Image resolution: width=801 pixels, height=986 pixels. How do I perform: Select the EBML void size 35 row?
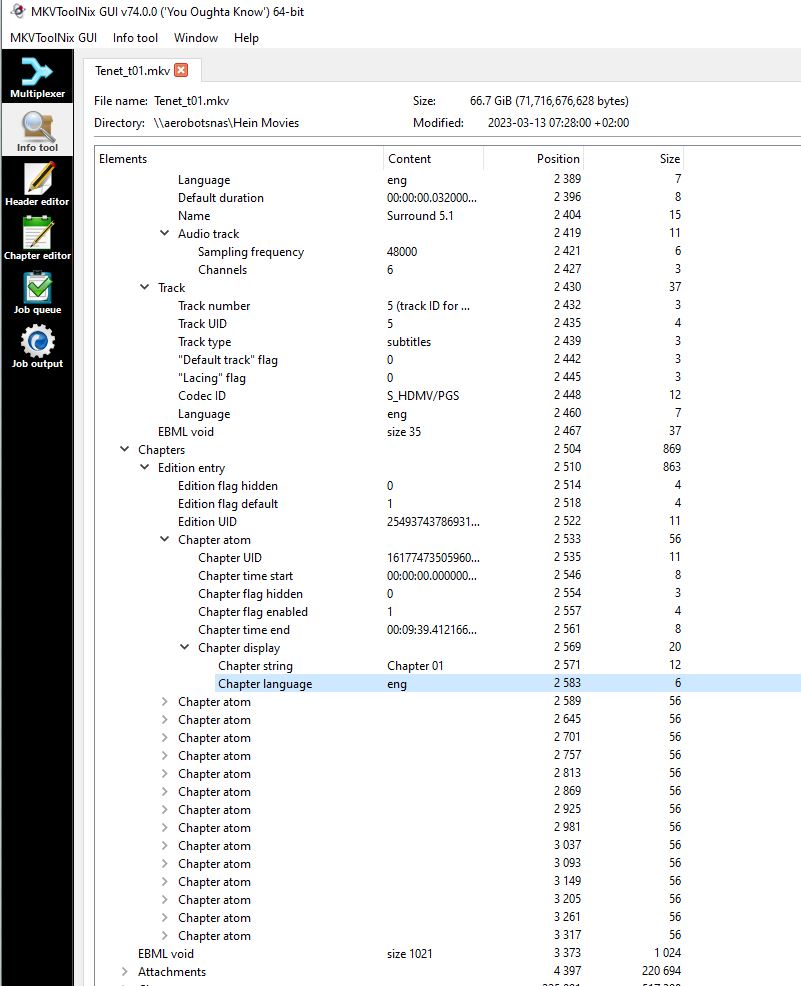tap(448, 431)
